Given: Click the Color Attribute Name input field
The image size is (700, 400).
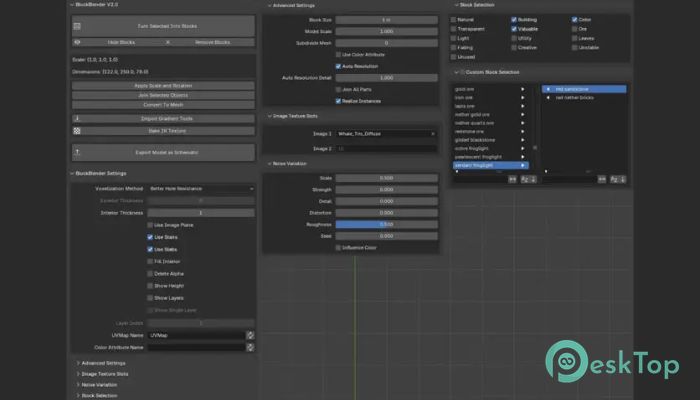Looking at the screenshot, I should pyautogui.click(x=196, y=347).
